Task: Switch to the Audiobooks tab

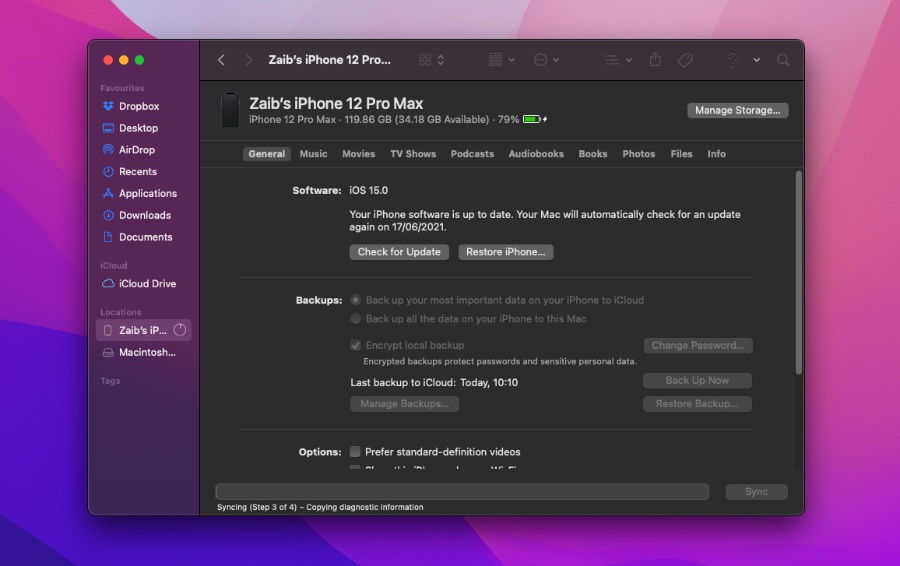Action: point(536,154)
